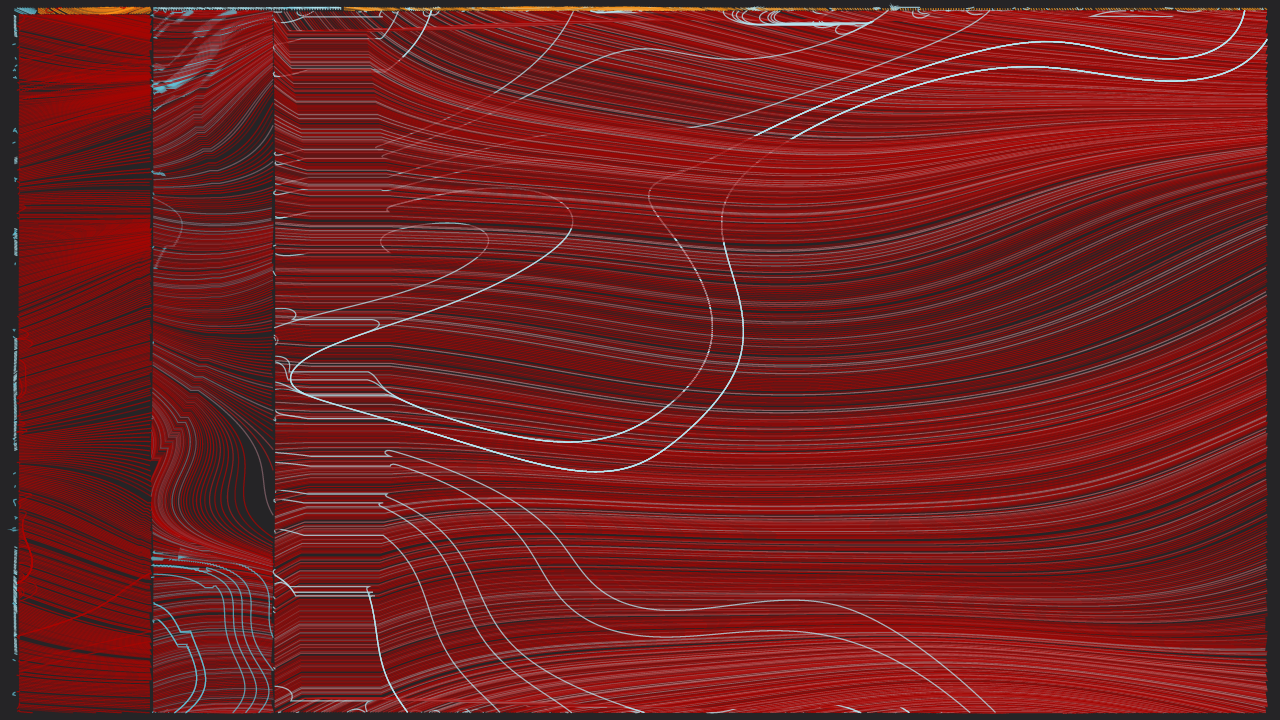Click the divider between middle panel and main canvas
Image resolution: width=1280 pixels, height=720 pixels.
274,360
